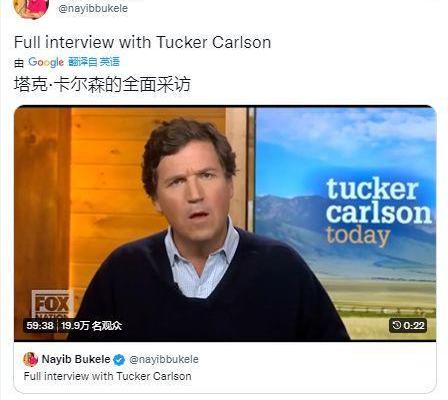Click the blue verified checkmark badge
The height and width of the screenshot is (400, 448).
(119, 360)
